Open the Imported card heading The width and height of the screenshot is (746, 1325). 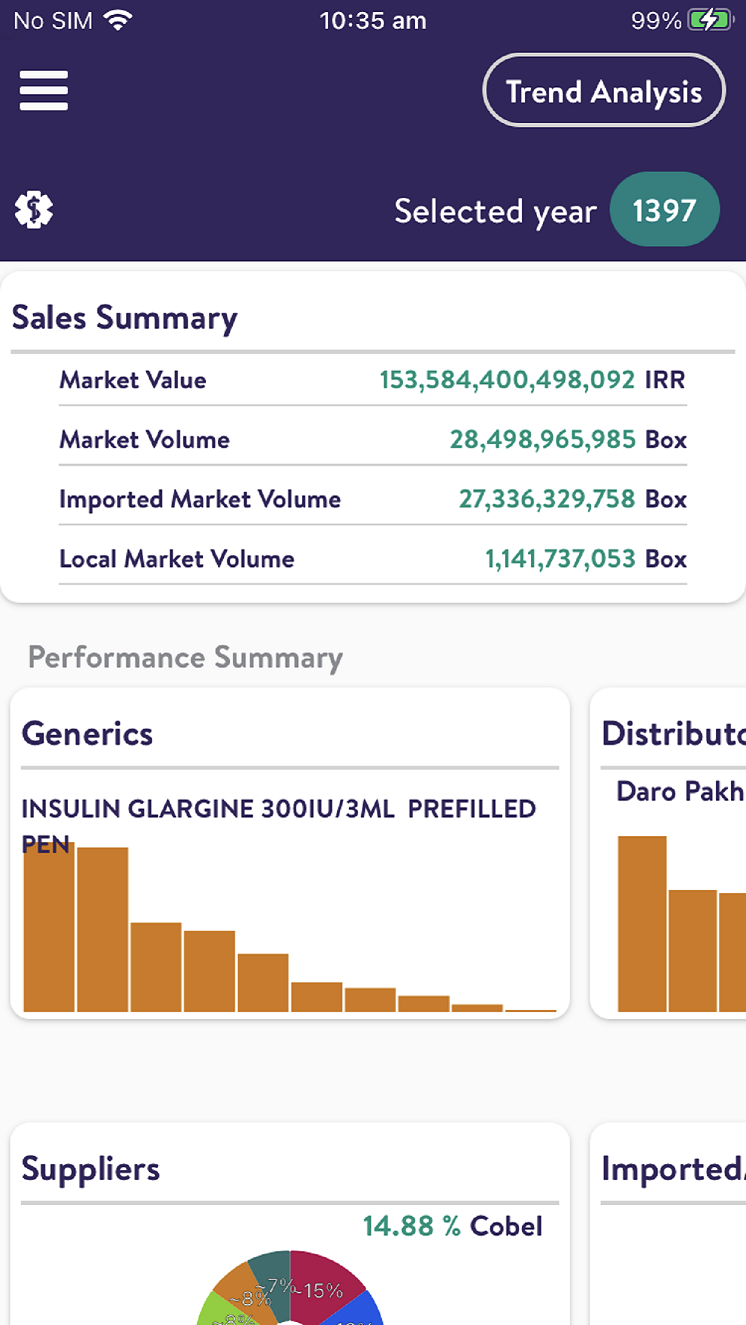pyautogui.click(x=673, y=1169)
